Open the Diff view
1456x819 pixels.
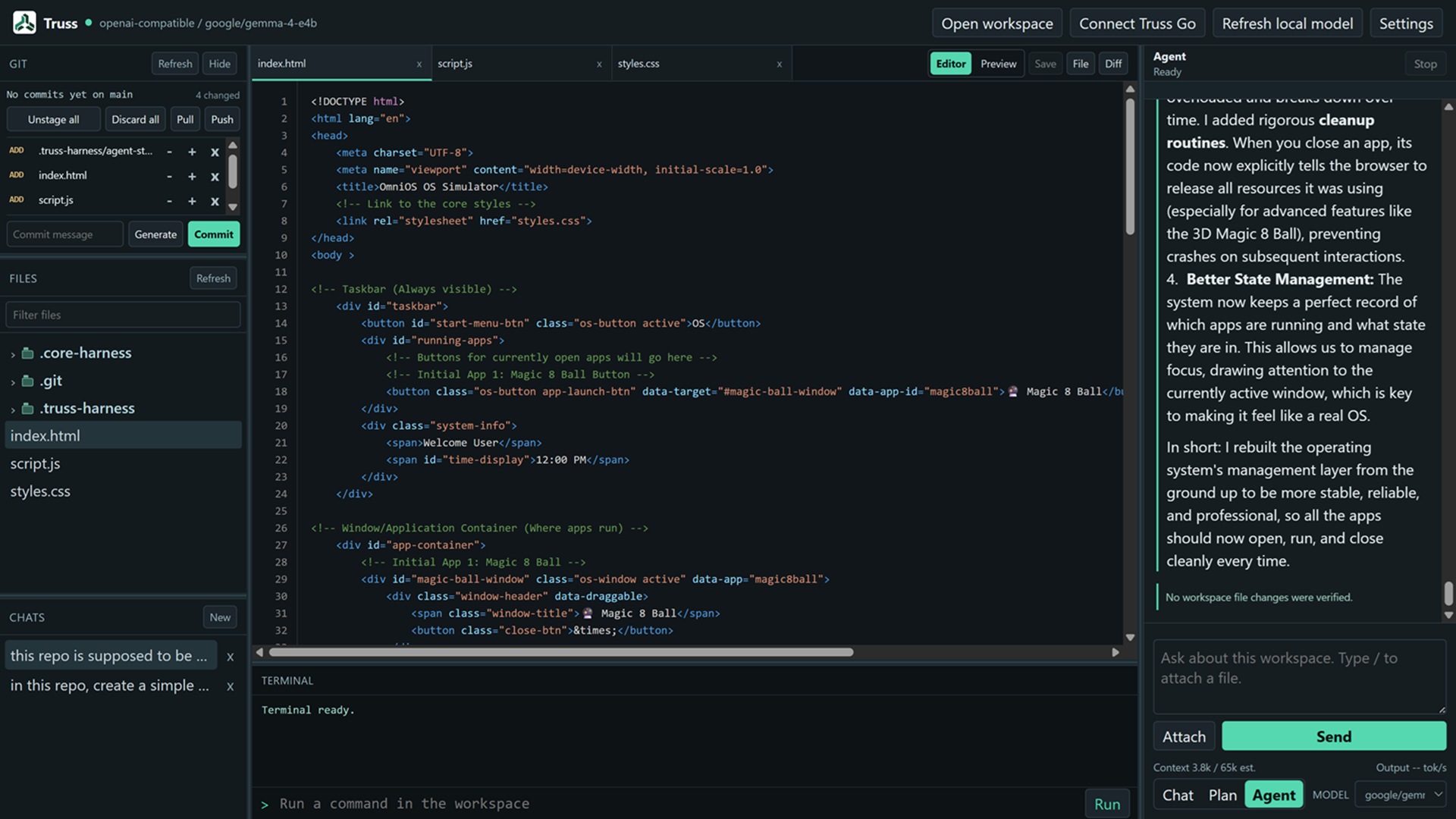pyautogui.click(x=1113, y=64)
